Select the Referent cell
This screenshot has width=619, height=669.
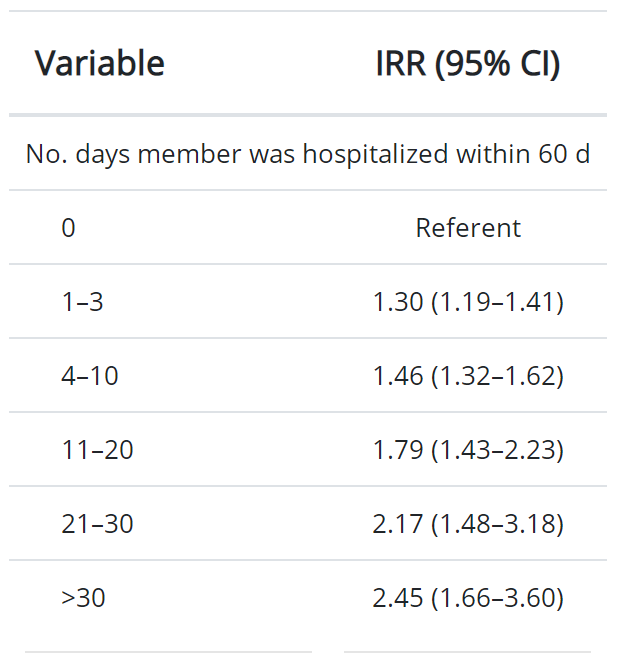(468, 228)
